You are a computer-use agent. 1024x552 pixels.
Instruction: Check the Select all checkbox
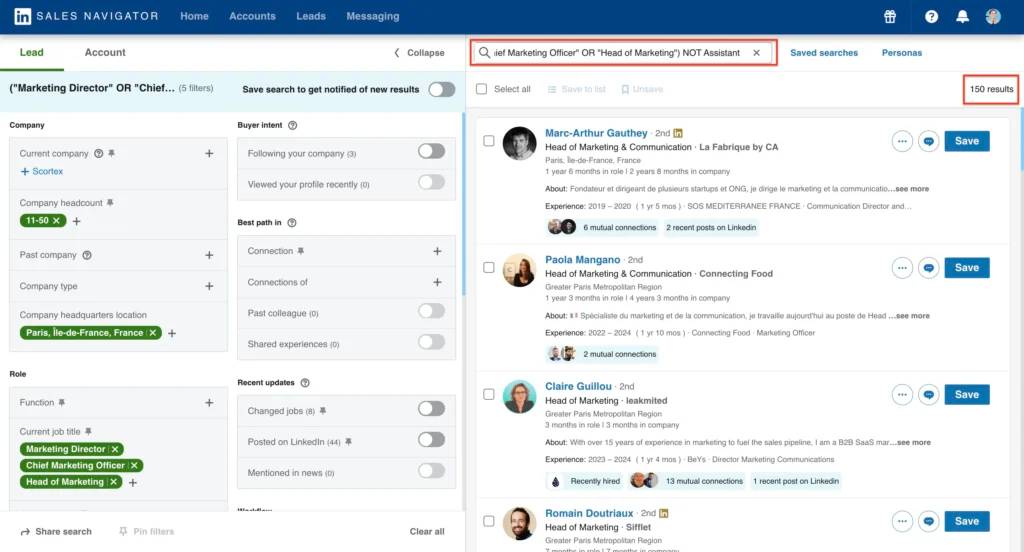(482, 89)
